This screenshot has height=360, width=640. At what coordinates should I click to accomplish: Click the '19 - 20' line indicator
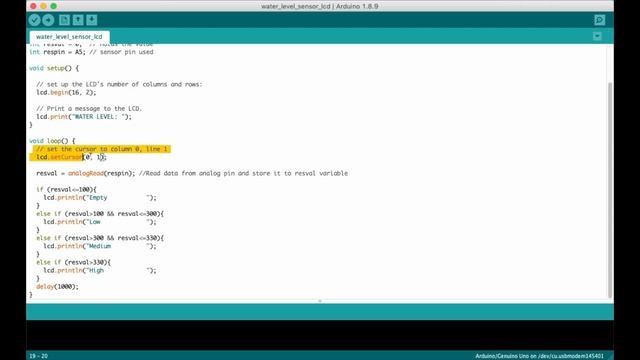(38, 356)
